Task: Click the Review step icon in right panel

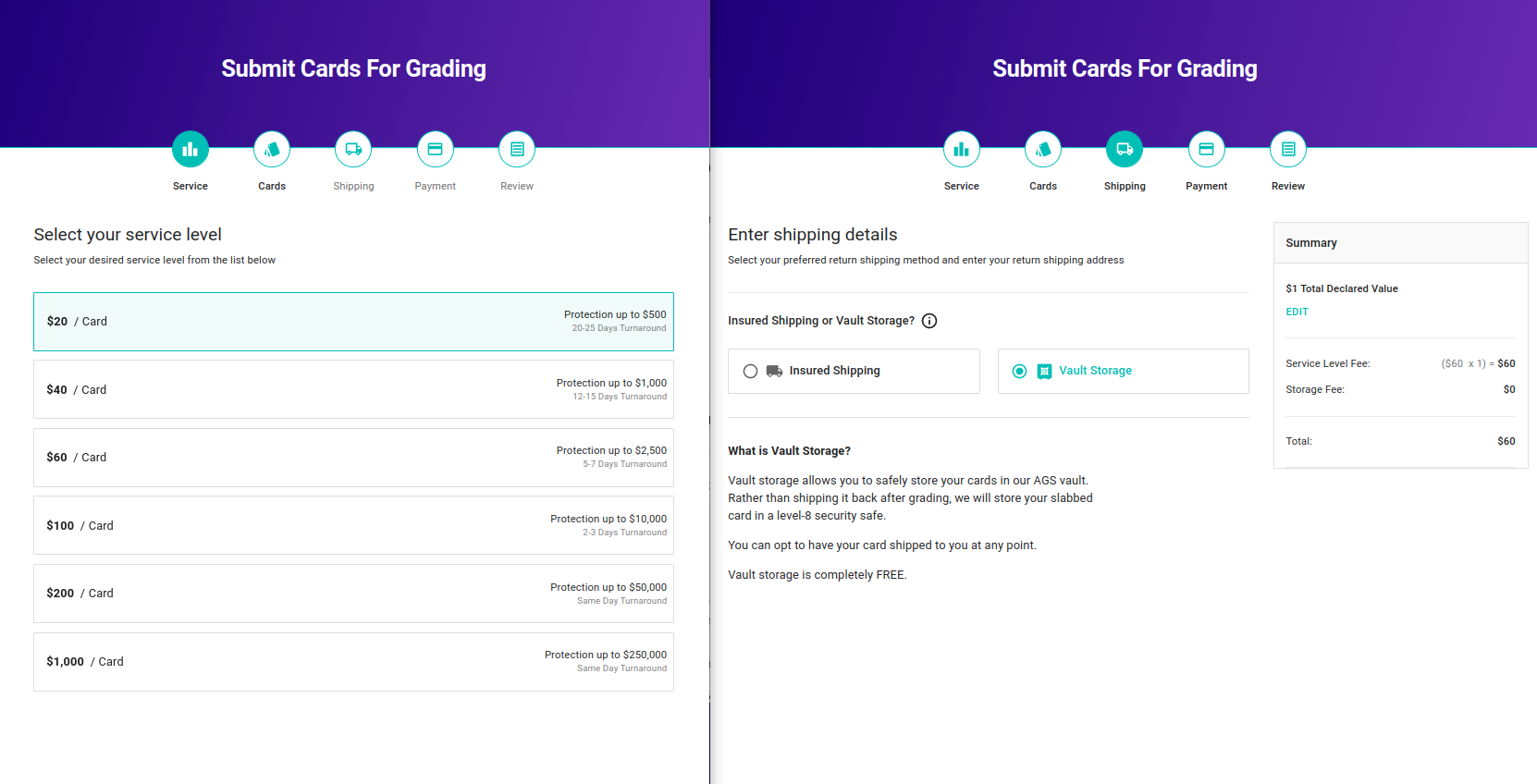Action: [1288, 149]
